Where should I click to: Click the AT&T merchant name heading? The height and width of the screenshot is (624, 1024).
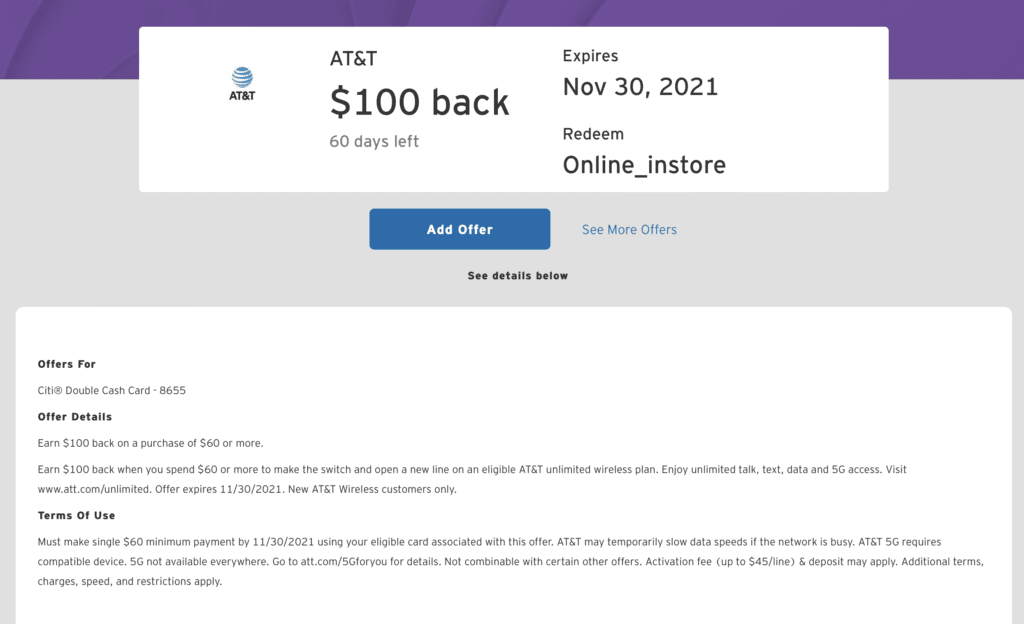[353, 59]
